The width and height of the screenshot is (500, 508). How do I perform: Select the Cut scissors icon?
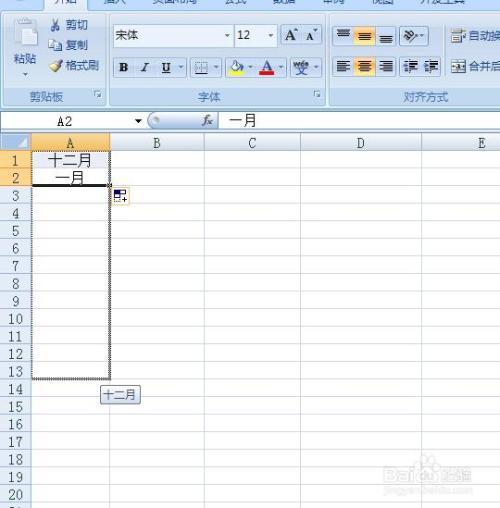(55, 25)
